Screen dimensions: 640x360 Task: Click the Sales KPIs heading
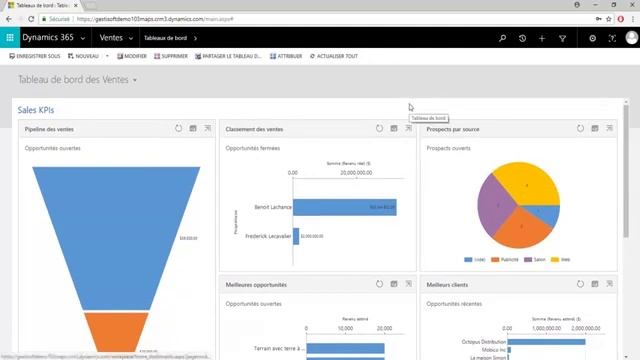coord(36,110)
